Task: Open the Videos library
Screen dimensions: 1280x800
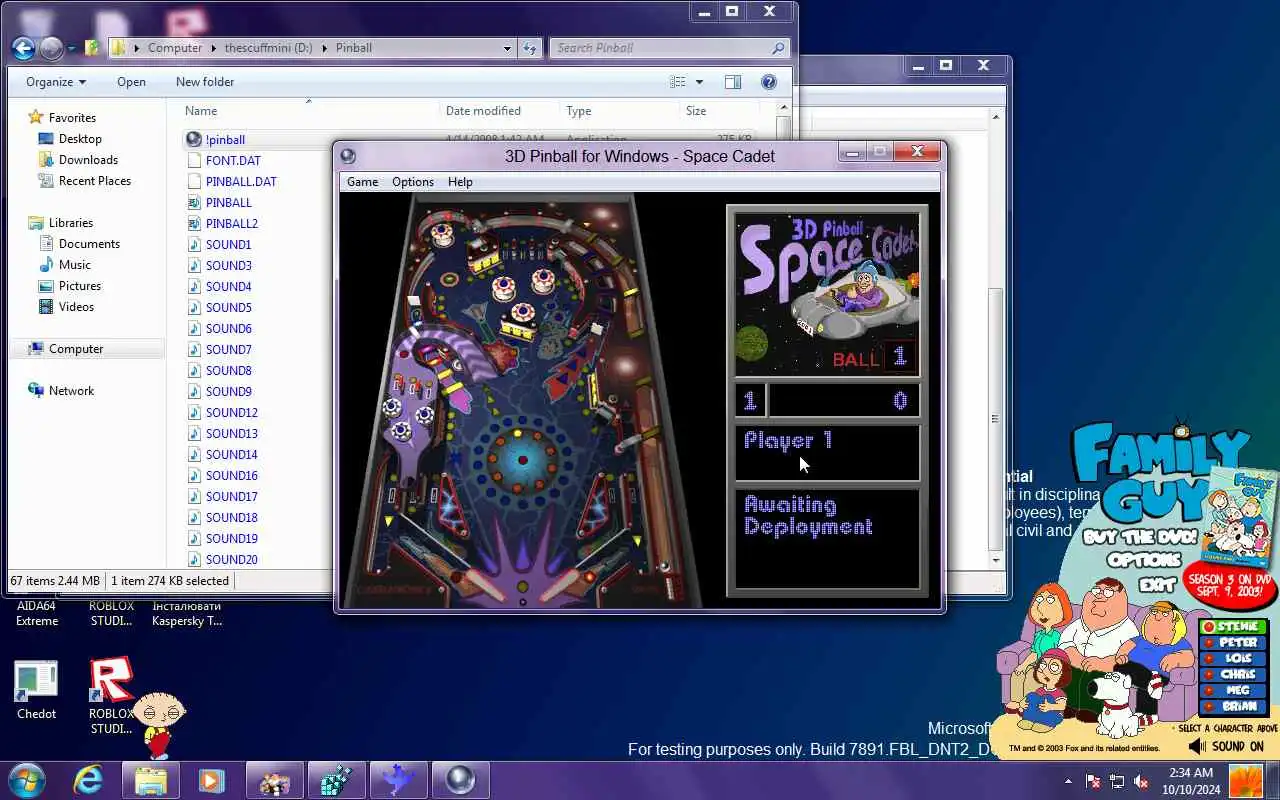Action: coord(76,306)
